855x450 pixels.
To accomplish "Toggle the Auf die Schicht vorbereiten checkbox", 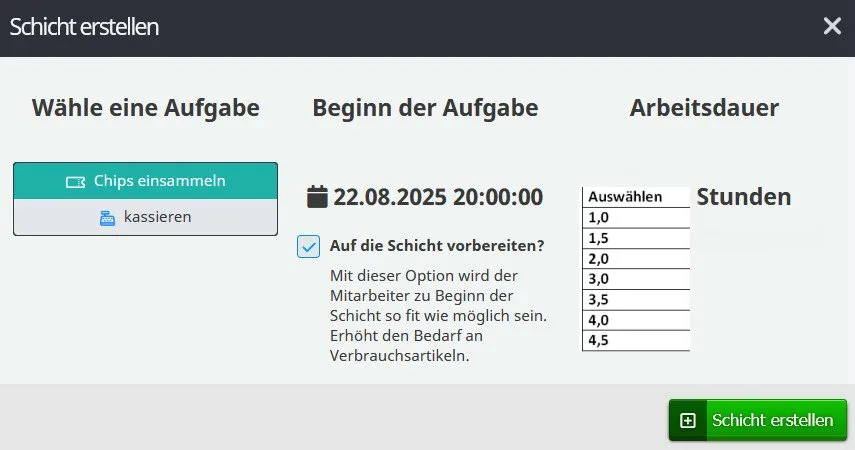I will [x=309, y=246].
